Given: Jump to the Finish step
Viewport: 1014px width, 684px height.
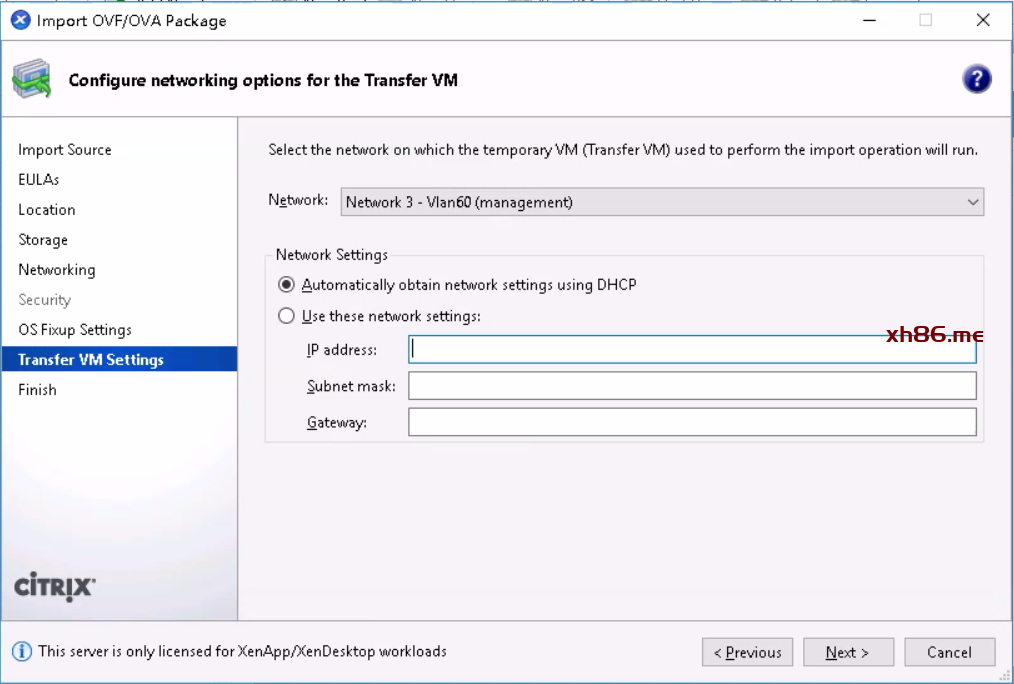Looking at the screenshot, I should (37, 390).
